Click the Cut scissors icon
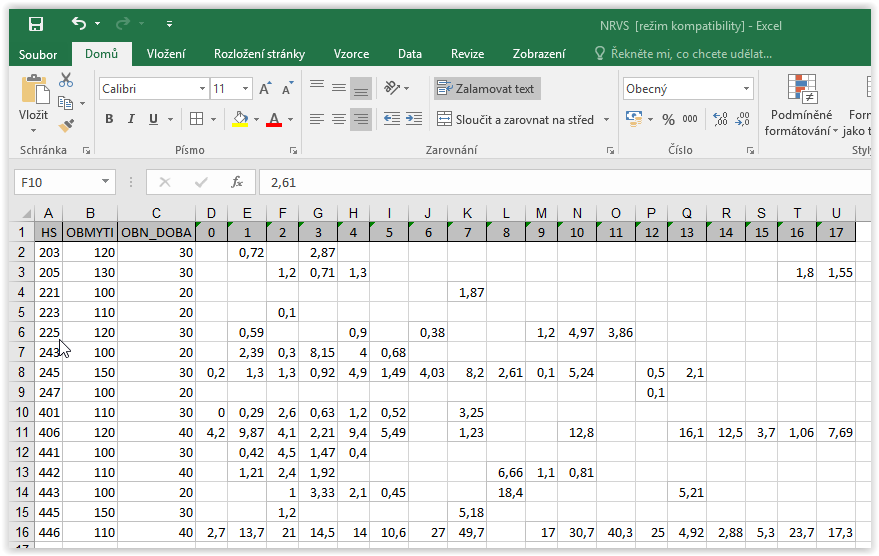 pyautogui.click(x=66, y=80)
